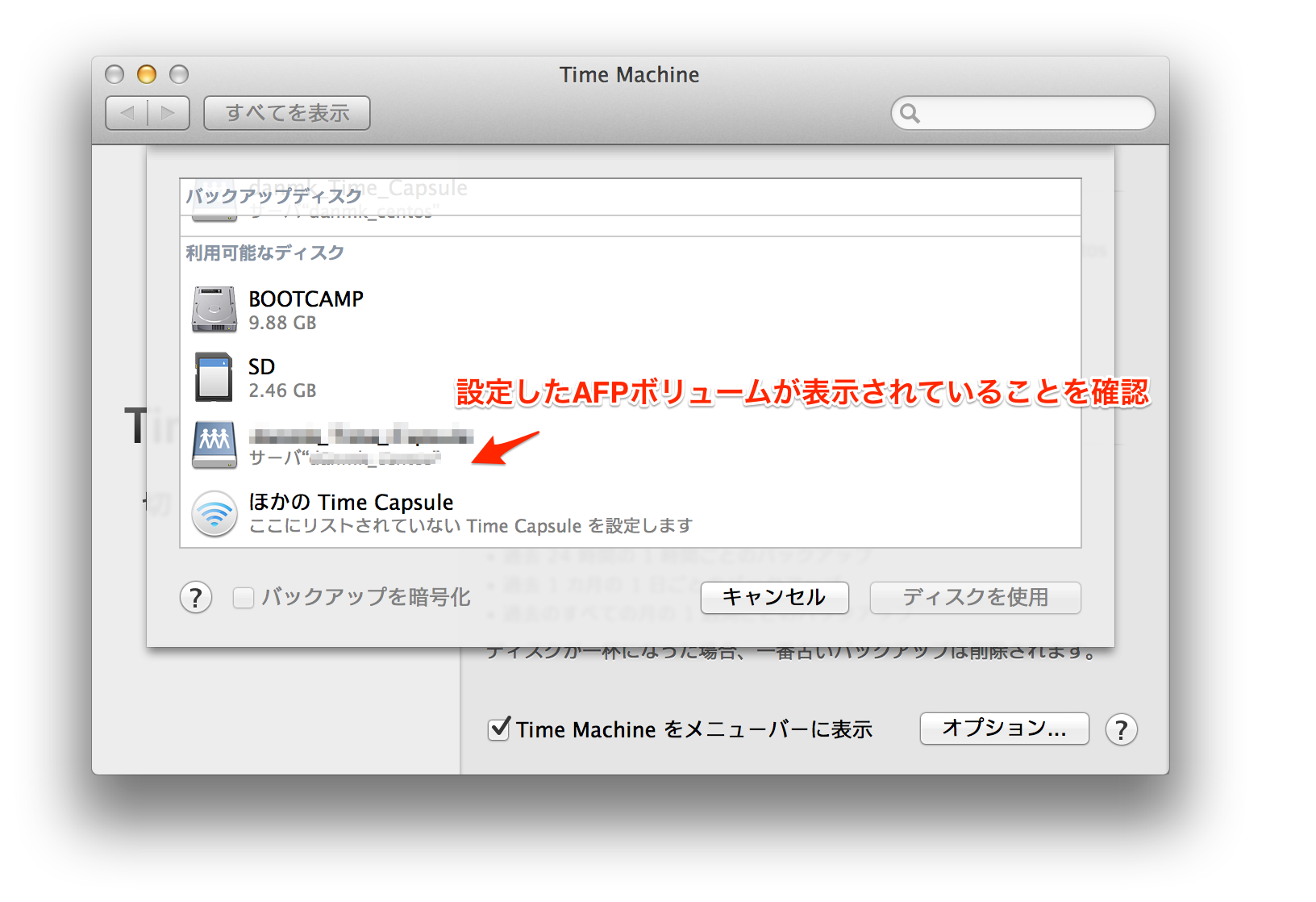The width and height of the screenshot is (1316, 902).
Task: Go forward with the right arrow button
Action: tap(169, 113)
